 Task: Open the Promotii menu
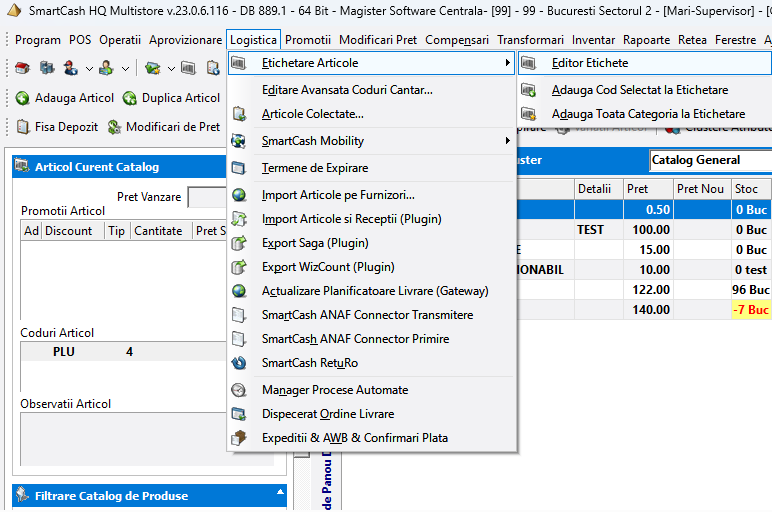(x=308, y=40)
